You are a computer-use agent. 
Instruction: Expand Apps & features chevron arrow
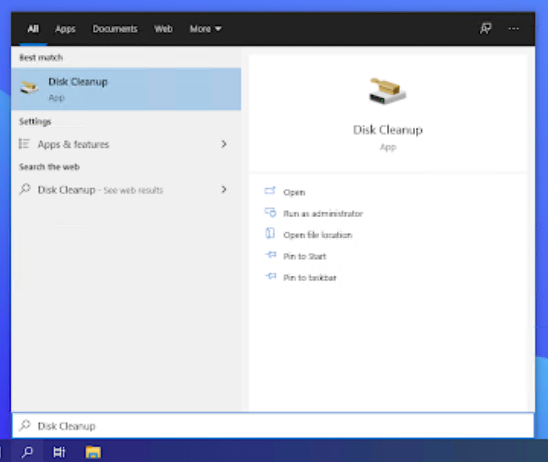[224, 144]
